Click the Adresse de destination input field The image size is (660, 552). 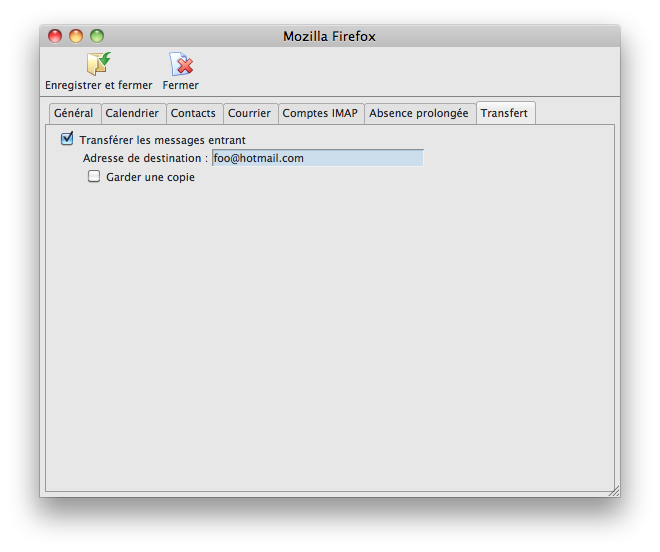(318, 158)
